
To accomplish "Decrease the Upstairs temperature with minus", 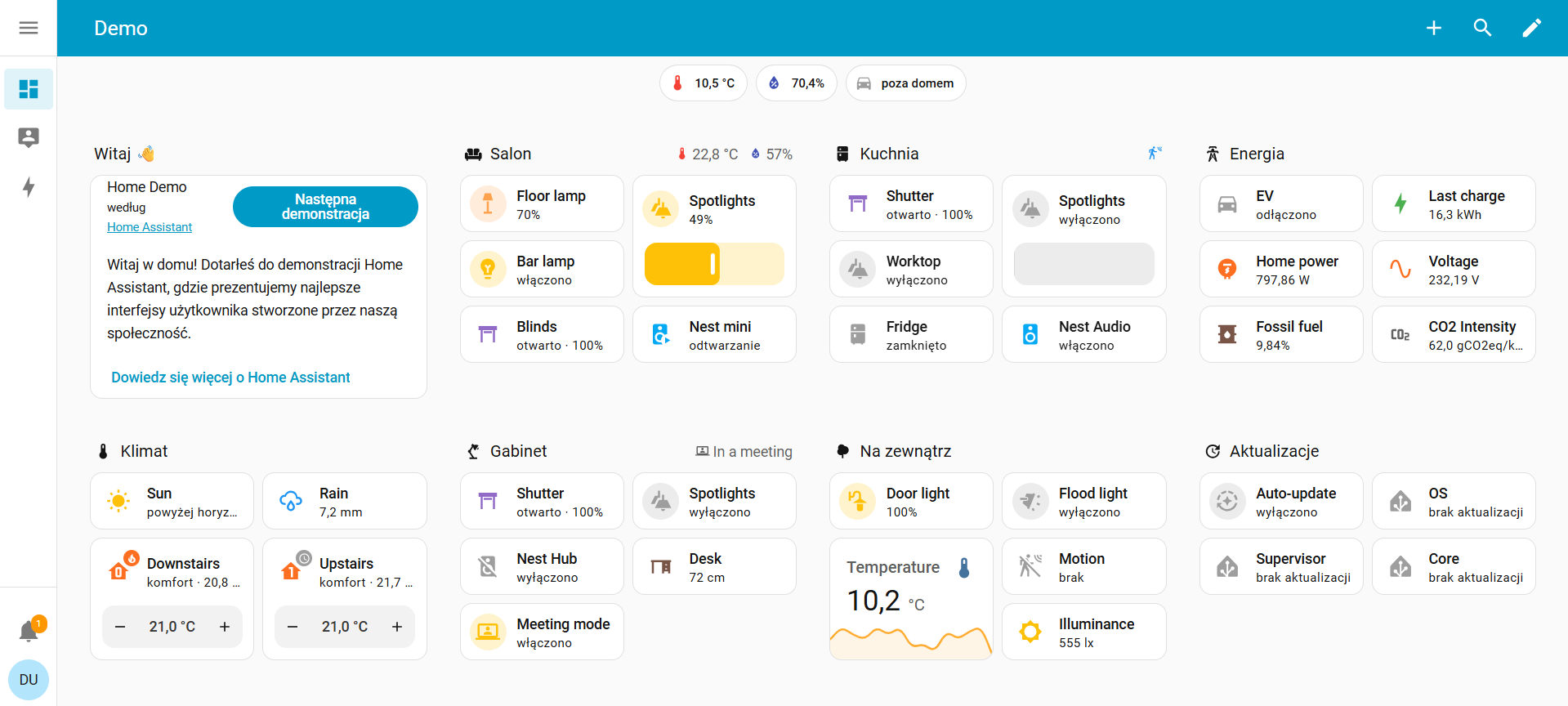I will 293,627.
